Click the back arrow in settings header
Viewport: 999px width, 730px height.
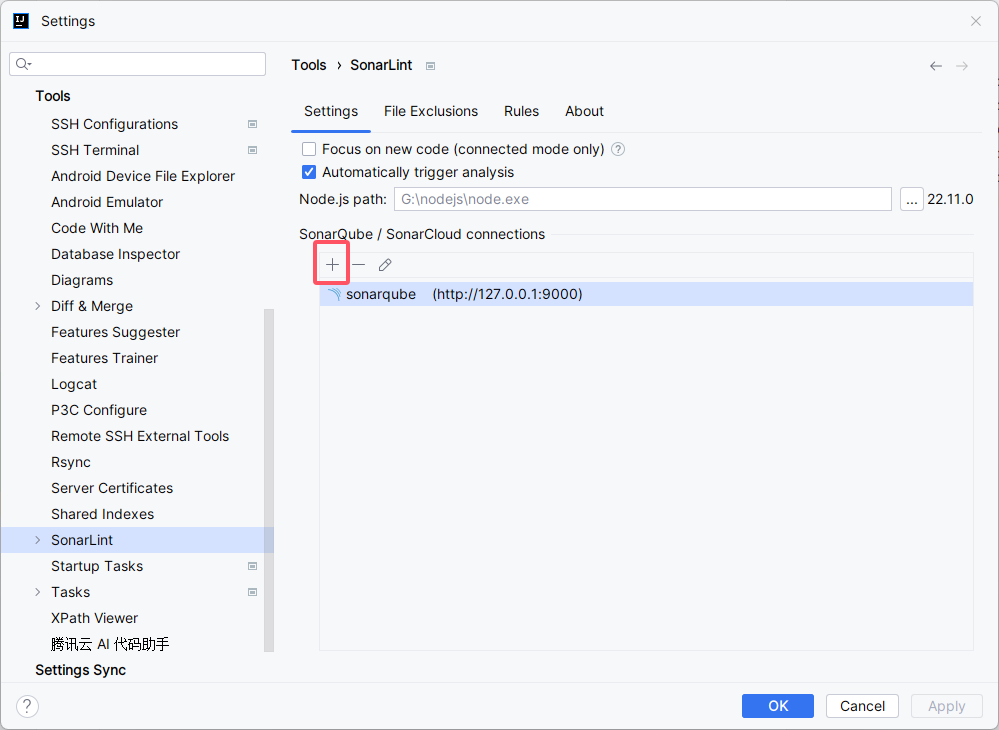(935, 66)
